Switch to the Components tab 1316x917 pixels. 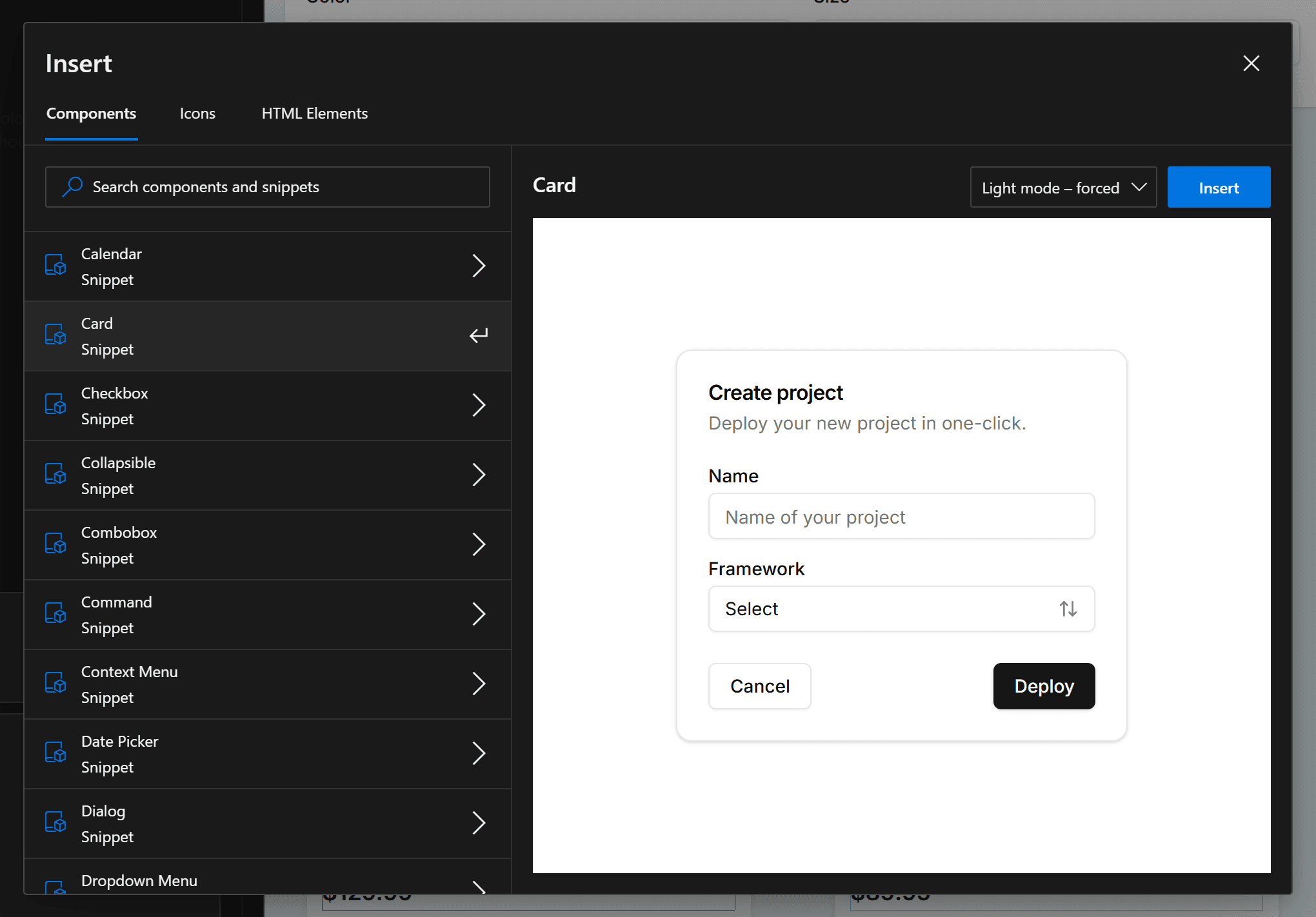coord(91,113)
